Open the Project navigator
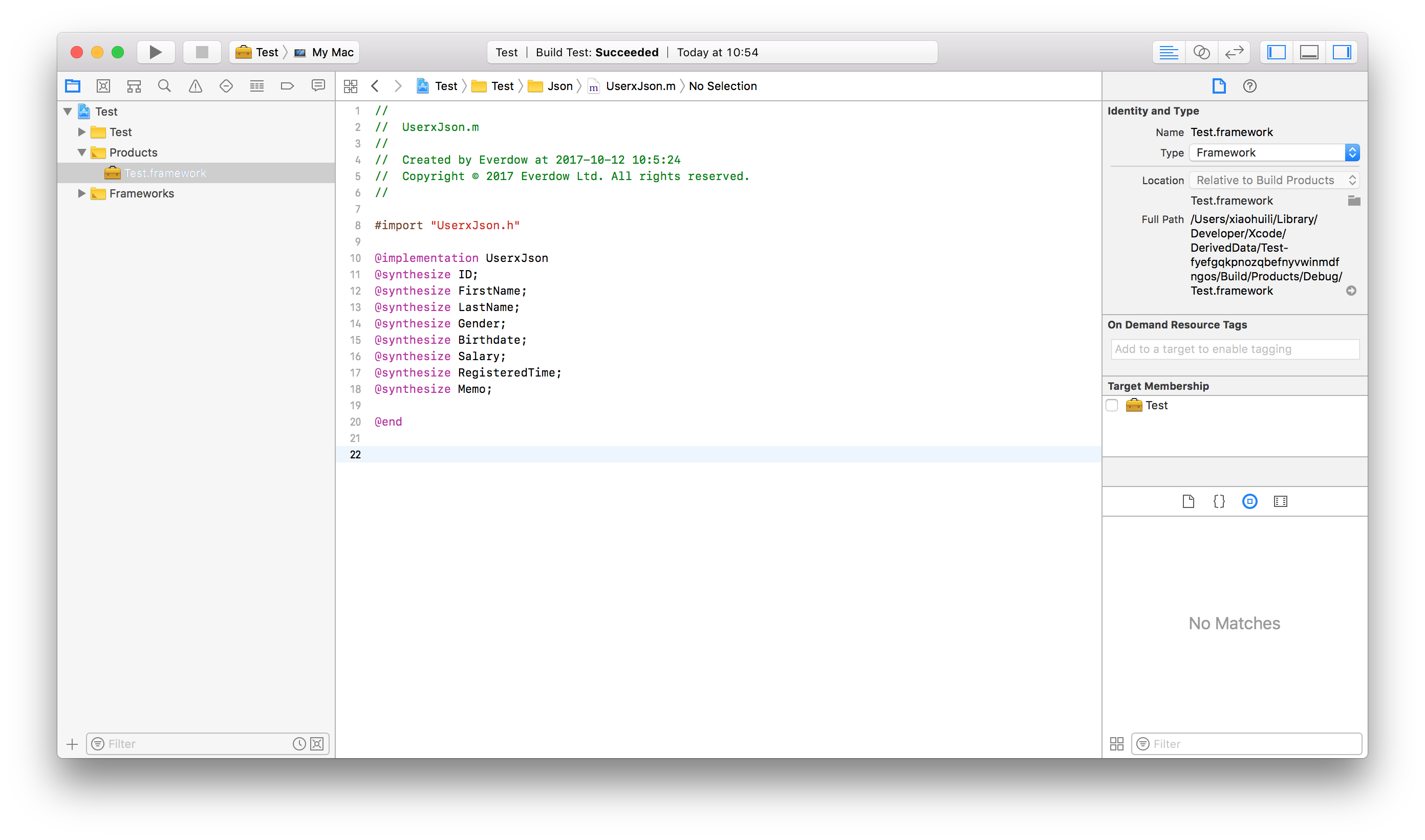This screenshot has height=840, width=1425. 73,86
